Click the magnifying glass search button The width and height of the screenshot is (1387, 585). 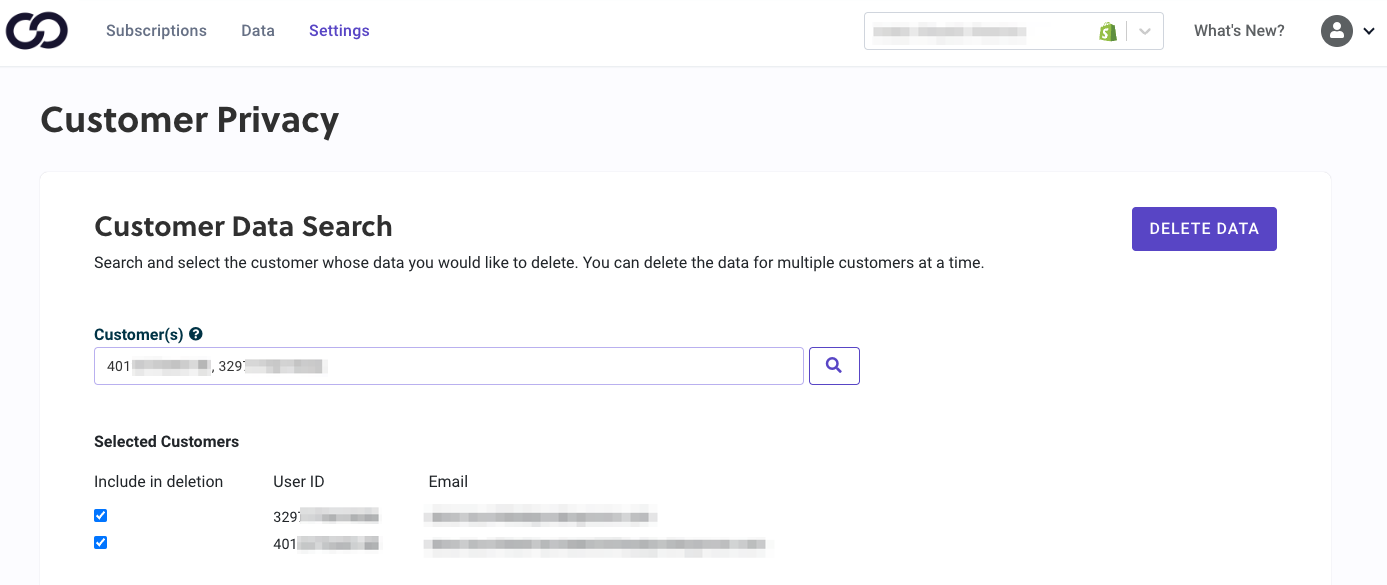click(834, 366)
